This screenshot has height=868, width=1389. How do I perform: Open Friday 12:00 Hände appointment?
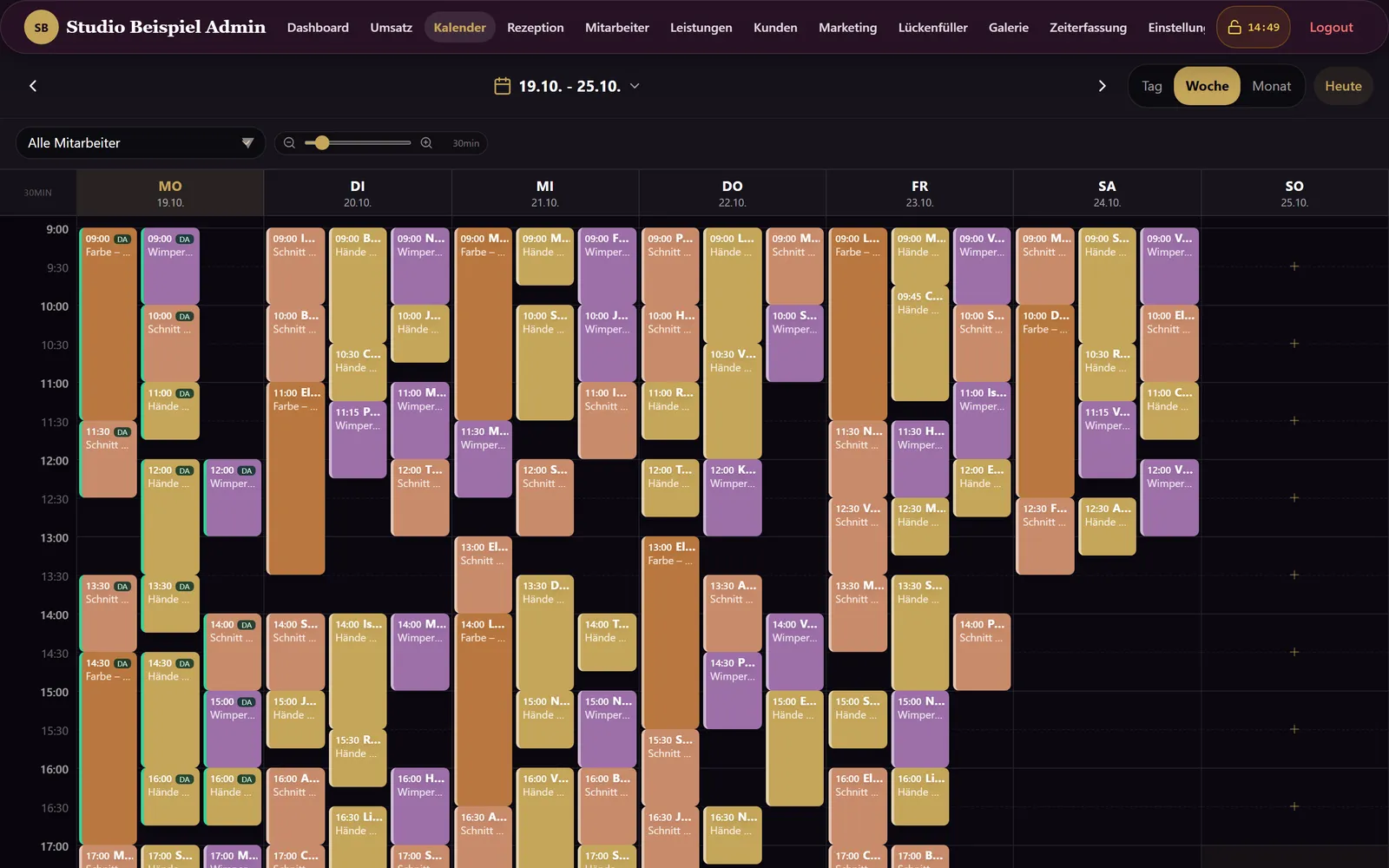[982, 488]
